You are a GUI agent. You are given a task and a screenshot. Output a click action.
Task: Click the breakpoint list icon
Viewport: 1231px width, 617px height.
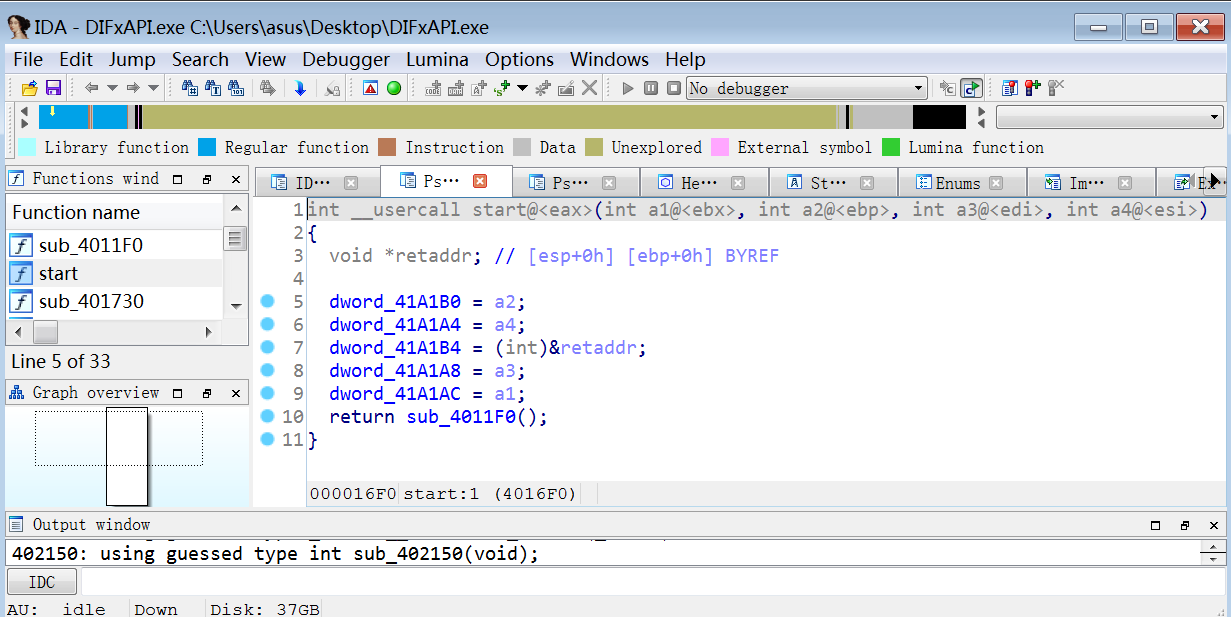click(x=1010, y=88)
